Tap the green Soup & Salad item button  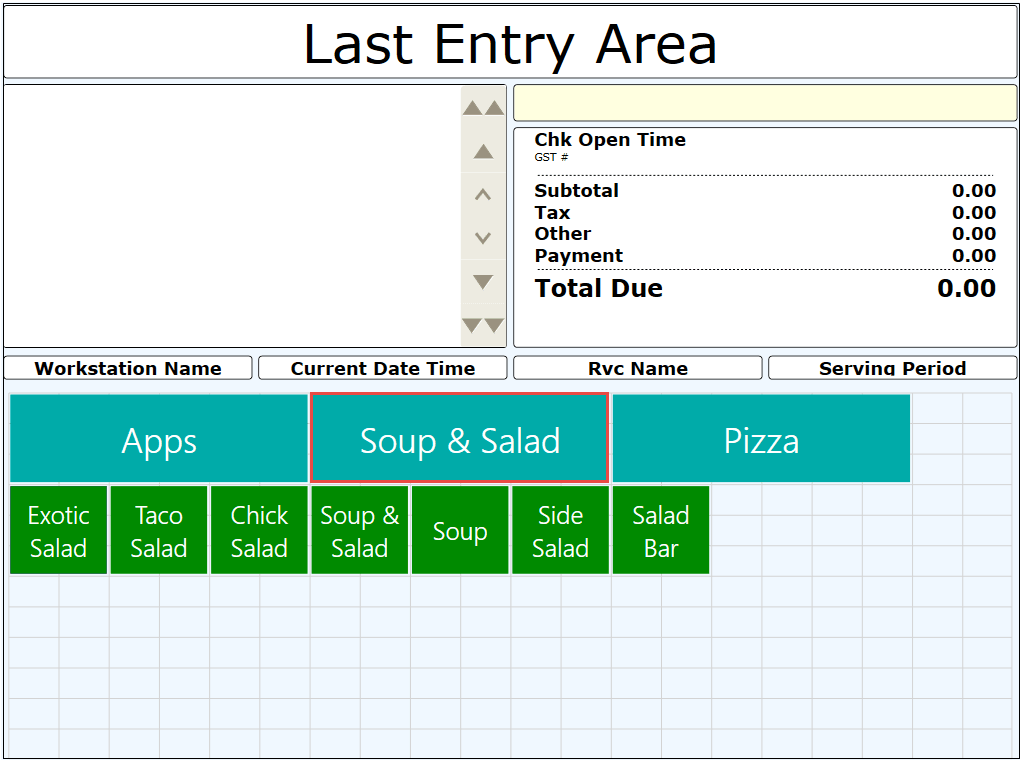(x=360, y=531)
